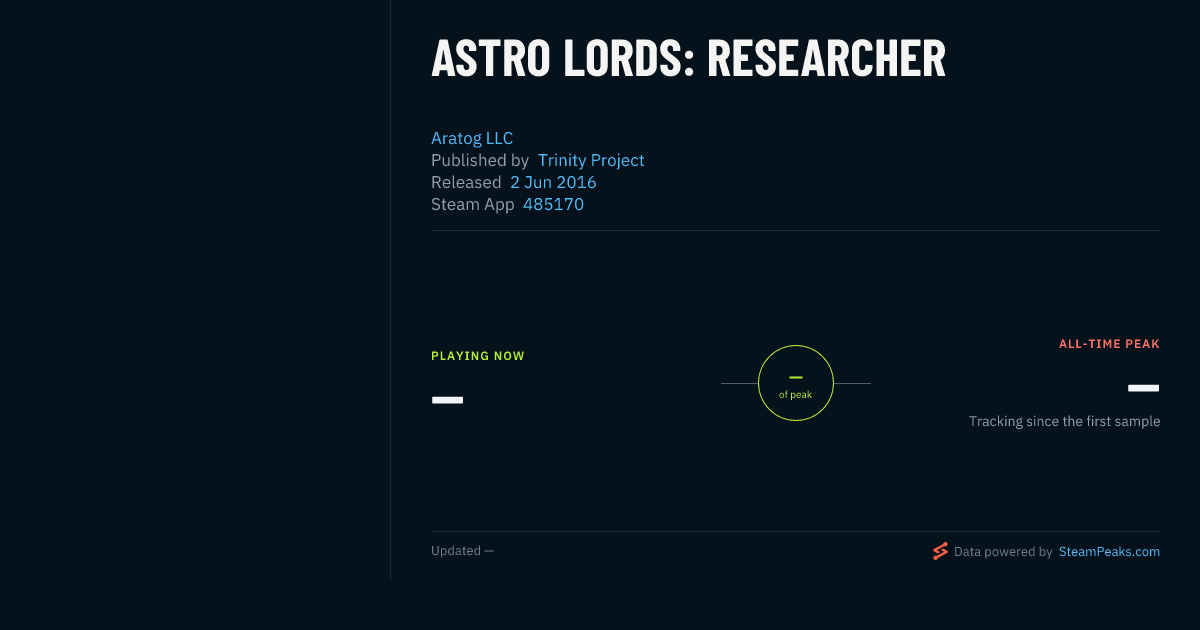Image resolution: width=1200 pixels, height=630 pixels.
Task: Click the Updated timestamp text
Action: point(462,551)
